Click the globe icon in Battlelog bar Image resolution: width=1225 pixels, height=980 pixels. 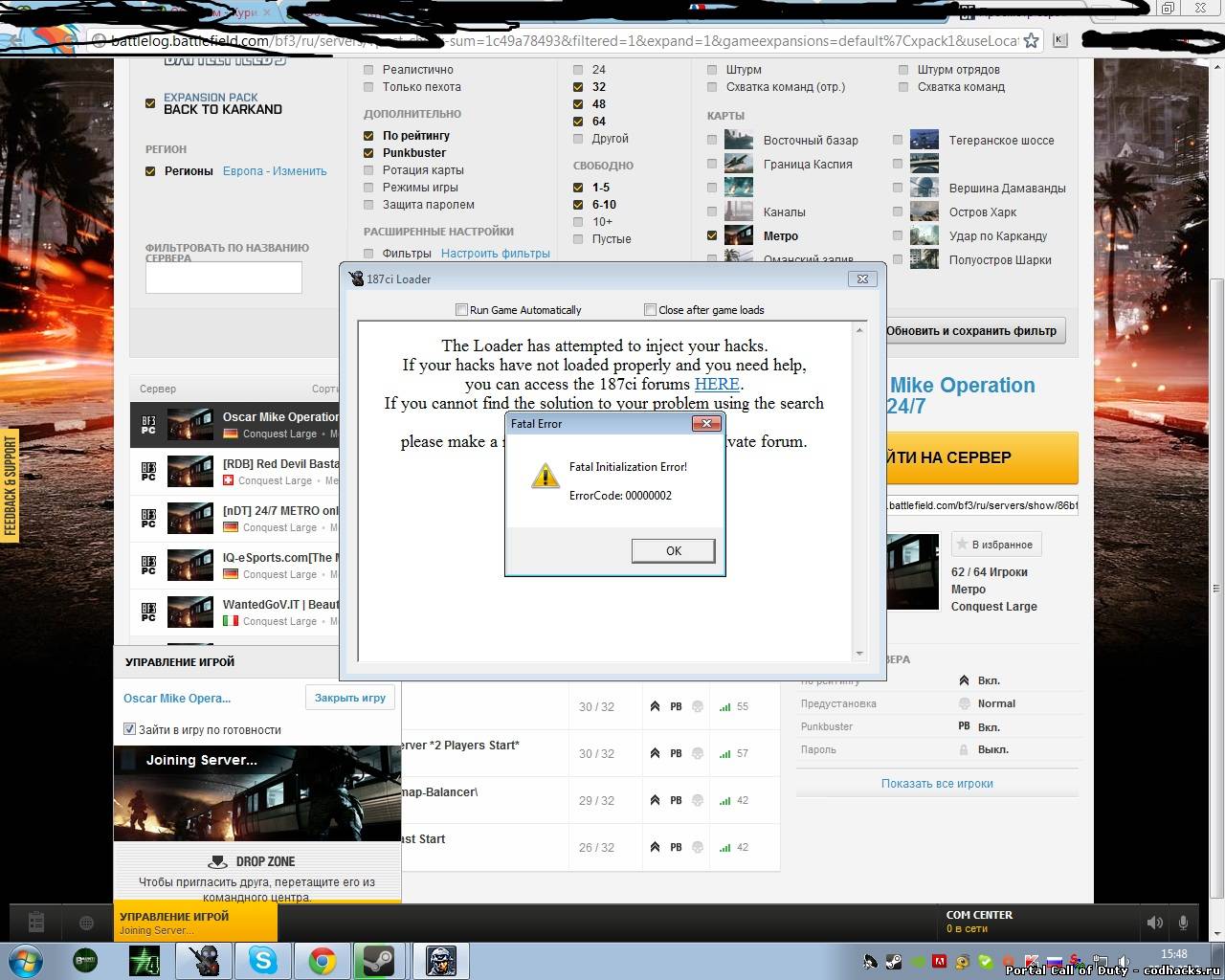tap(86, 923)
